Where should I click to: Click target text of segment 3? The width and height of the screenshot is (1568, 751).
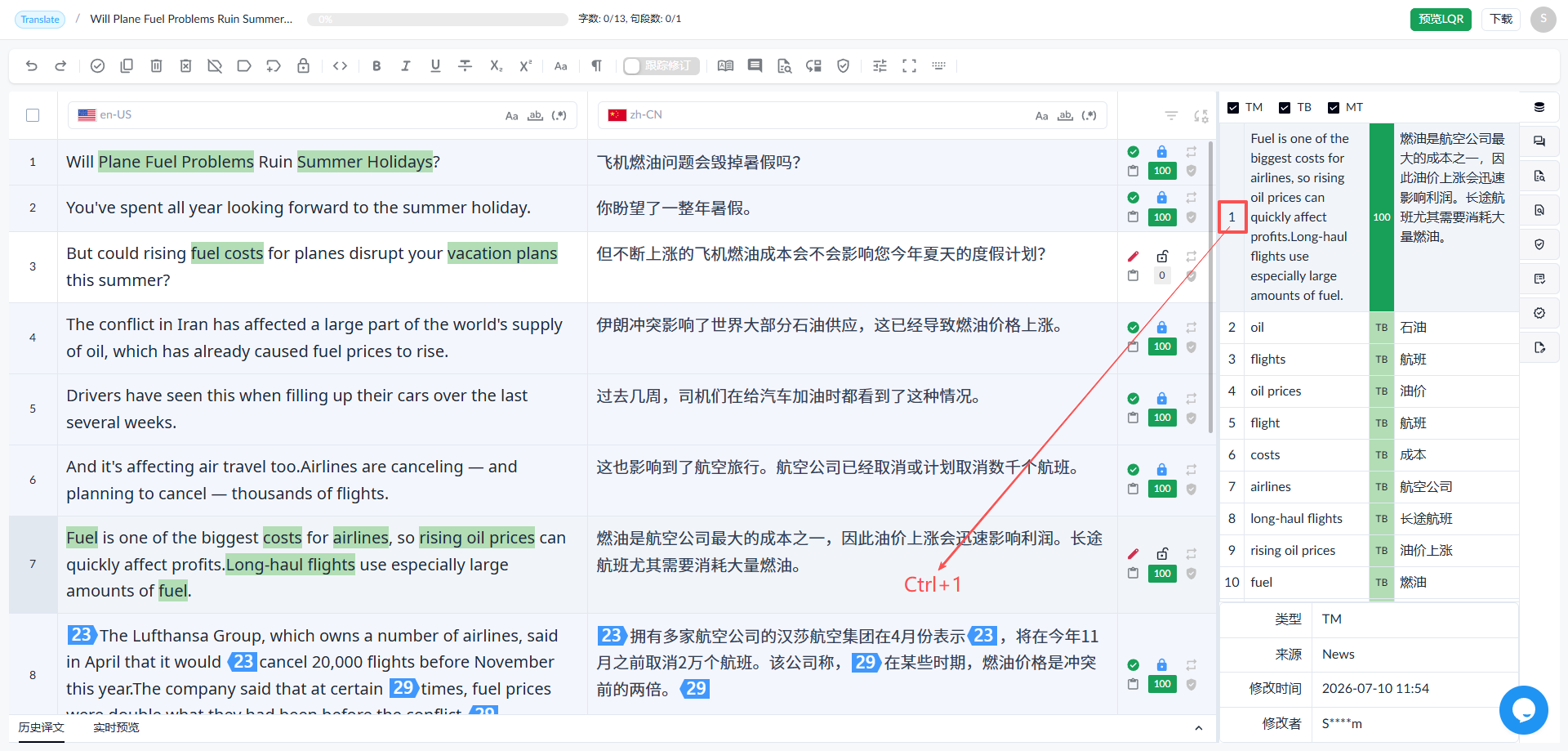(x=821, y=254)
